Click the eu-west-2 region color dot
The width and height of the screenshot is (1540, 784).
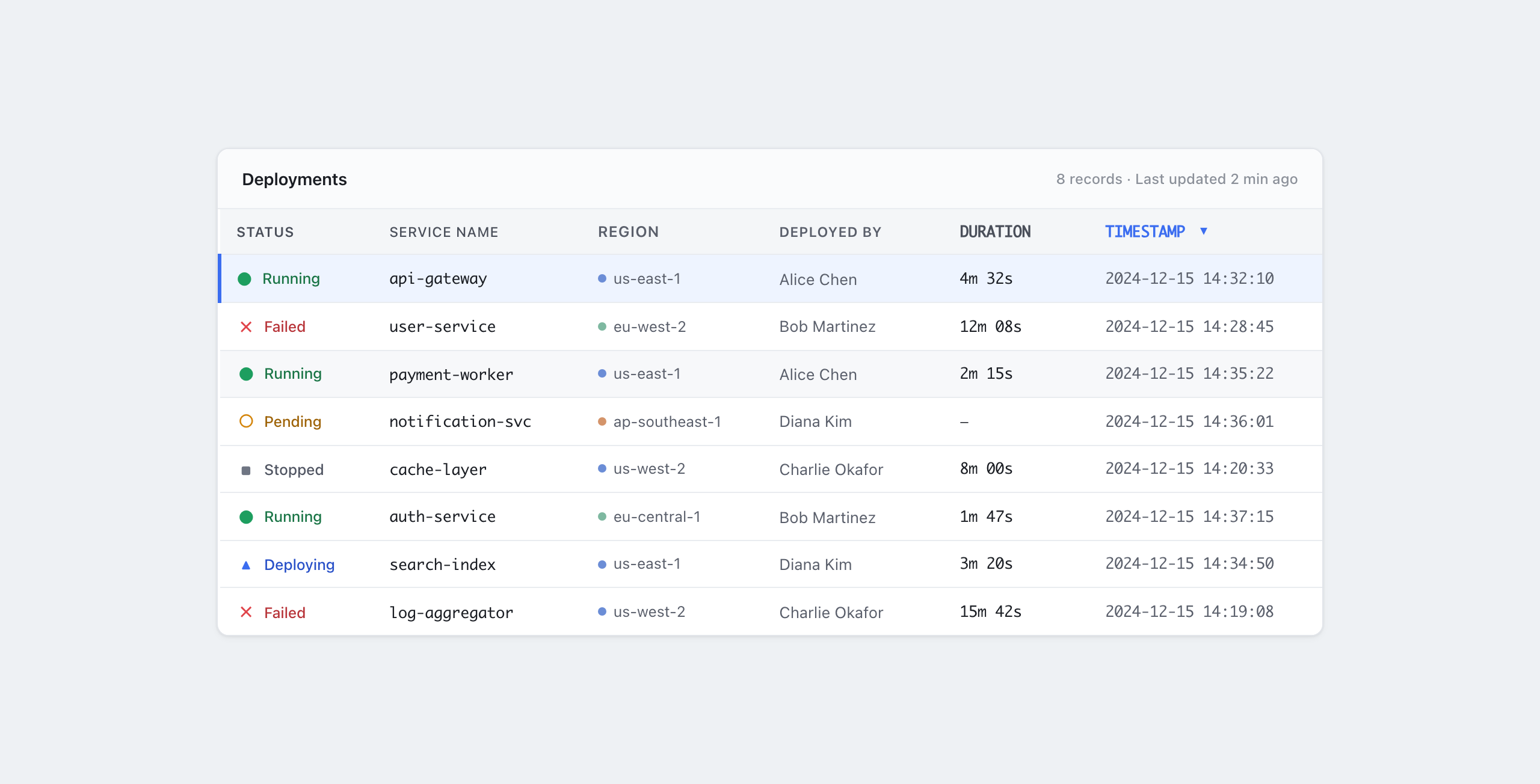click(602, 326)
